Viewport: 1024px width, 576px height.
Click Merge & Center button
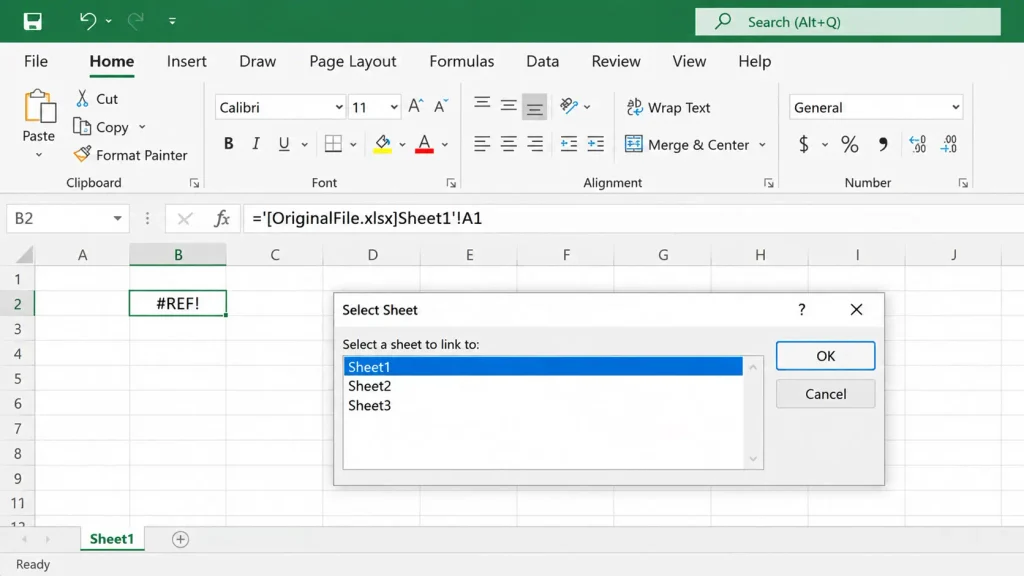coord(687,144)
